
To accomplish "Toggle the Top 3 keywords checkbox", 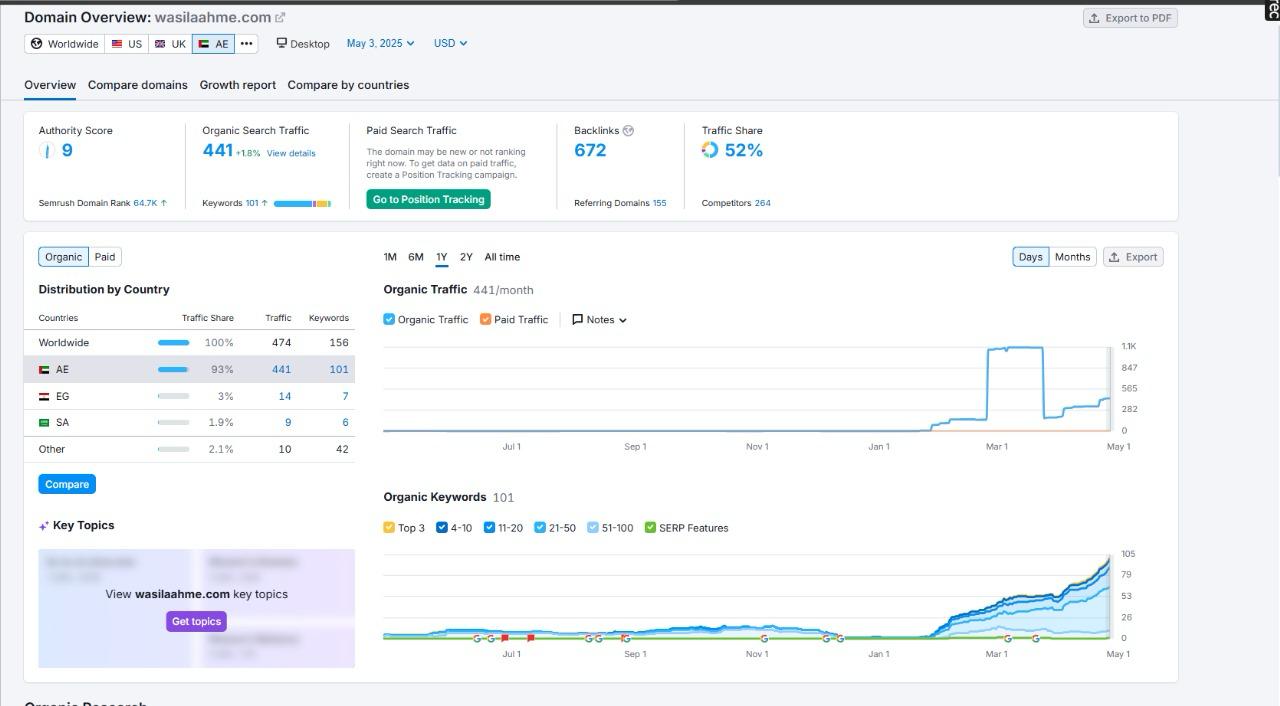I will [x=389, y=528].
